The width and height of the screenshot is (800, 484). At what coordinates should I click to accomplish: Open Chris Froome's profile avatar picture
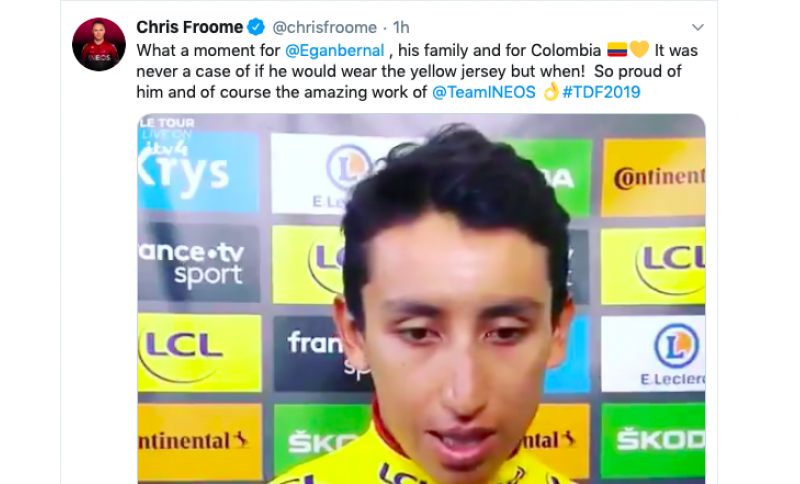tap(99, 44)
